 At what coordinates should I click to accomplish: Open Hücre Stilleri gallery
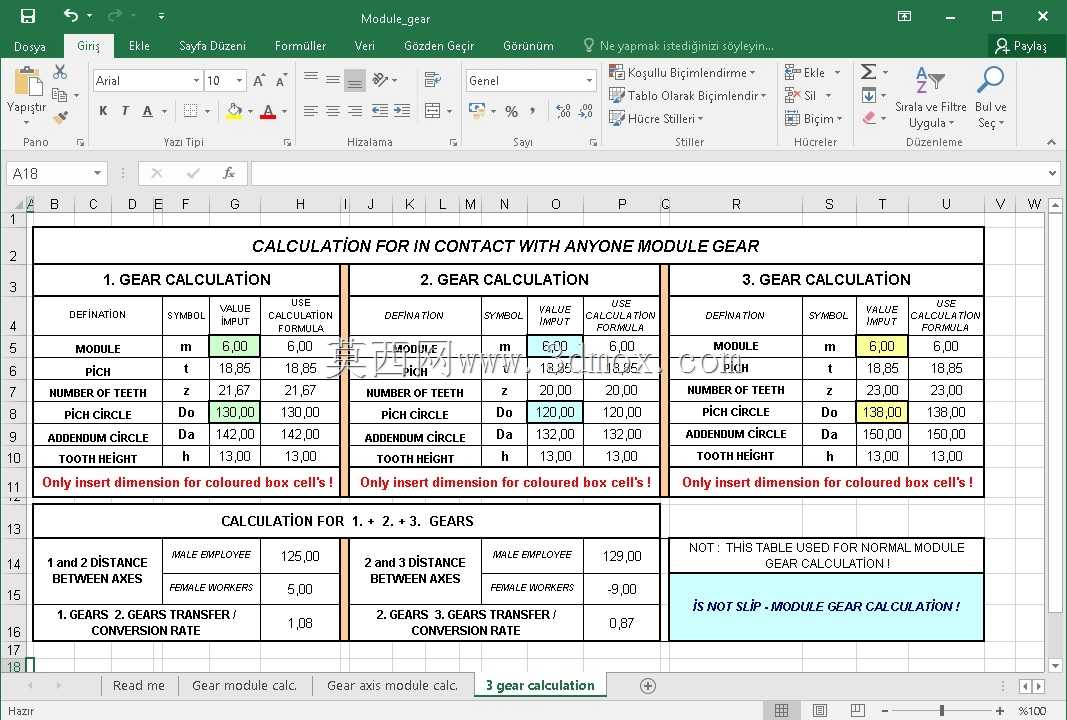pyautogui.click(x=656, y=118)
